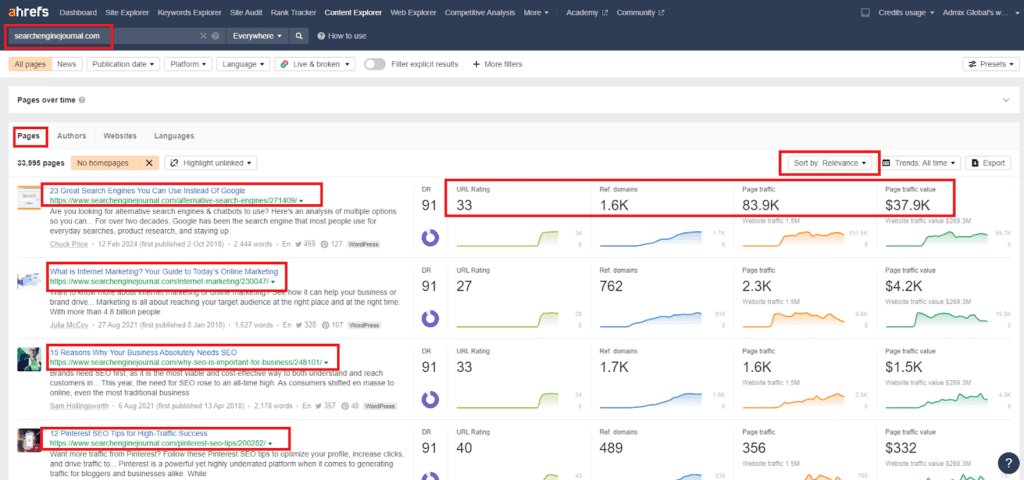Open the internet-marketing URL dropdown arrow
1024x480 pixels.
(x=272, y=281)
